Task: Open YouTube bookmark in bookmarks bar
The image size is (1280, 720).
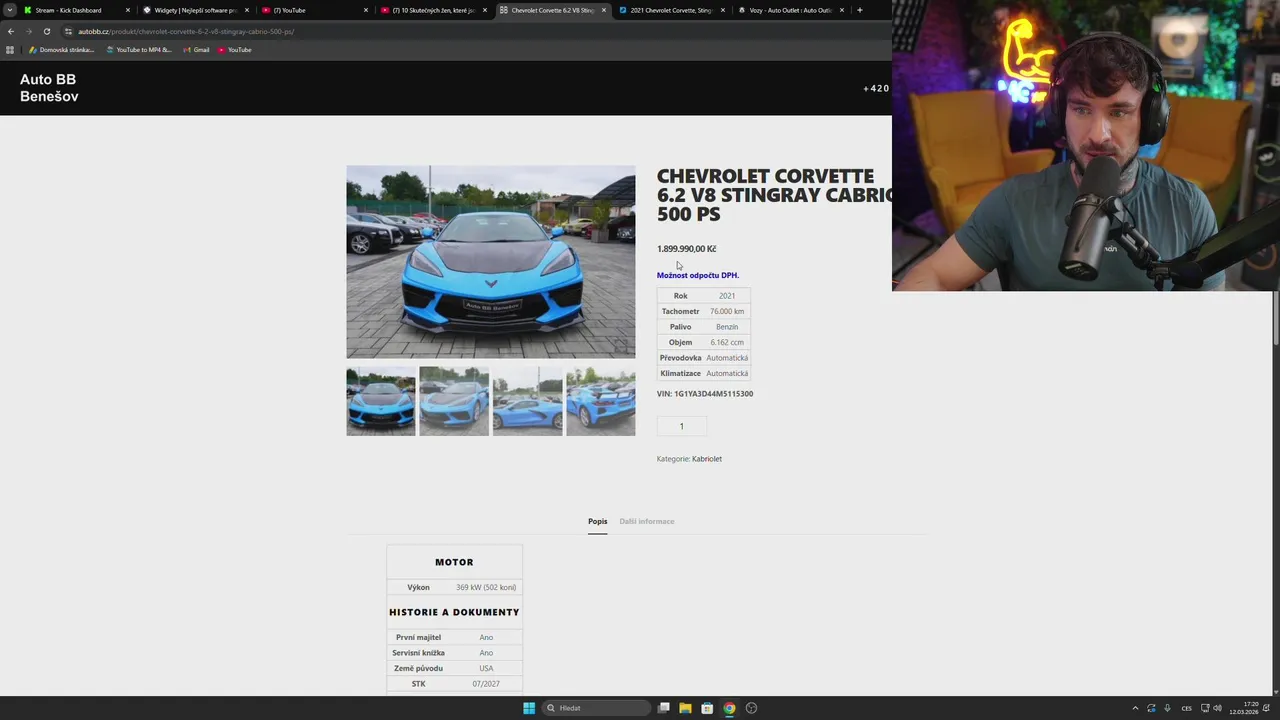Action: (235, 50)
